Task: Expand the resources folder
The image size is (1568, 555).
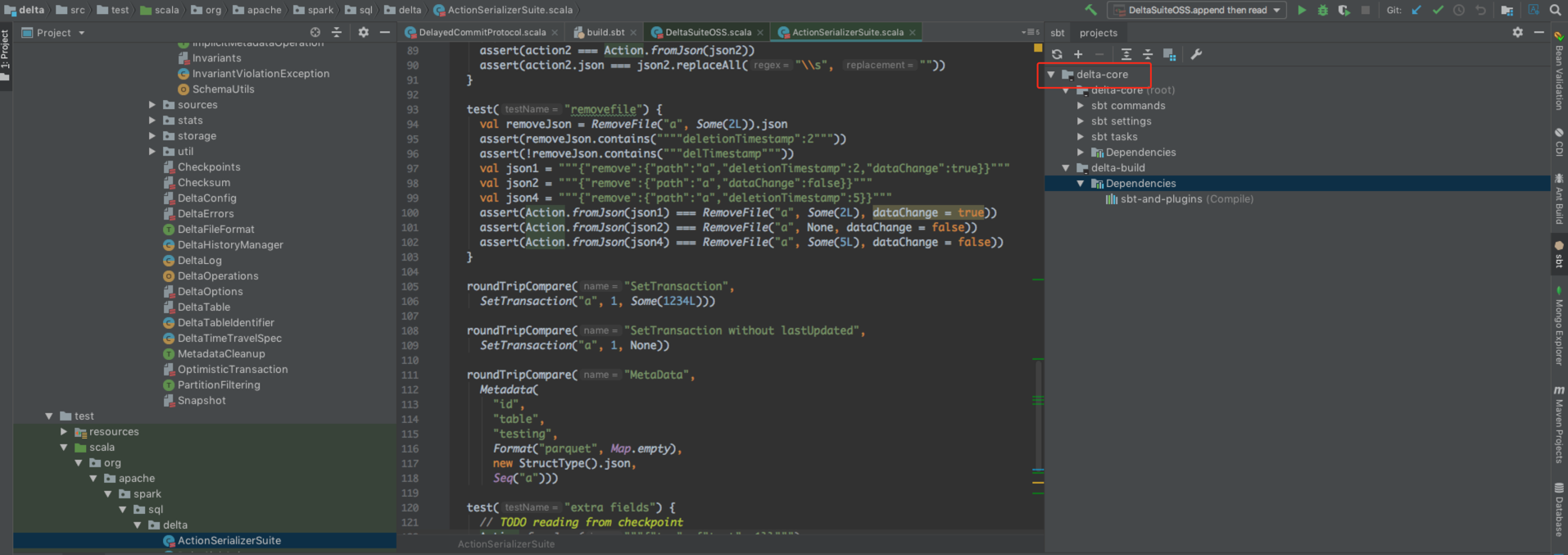Action: click(x=63, y=432)
